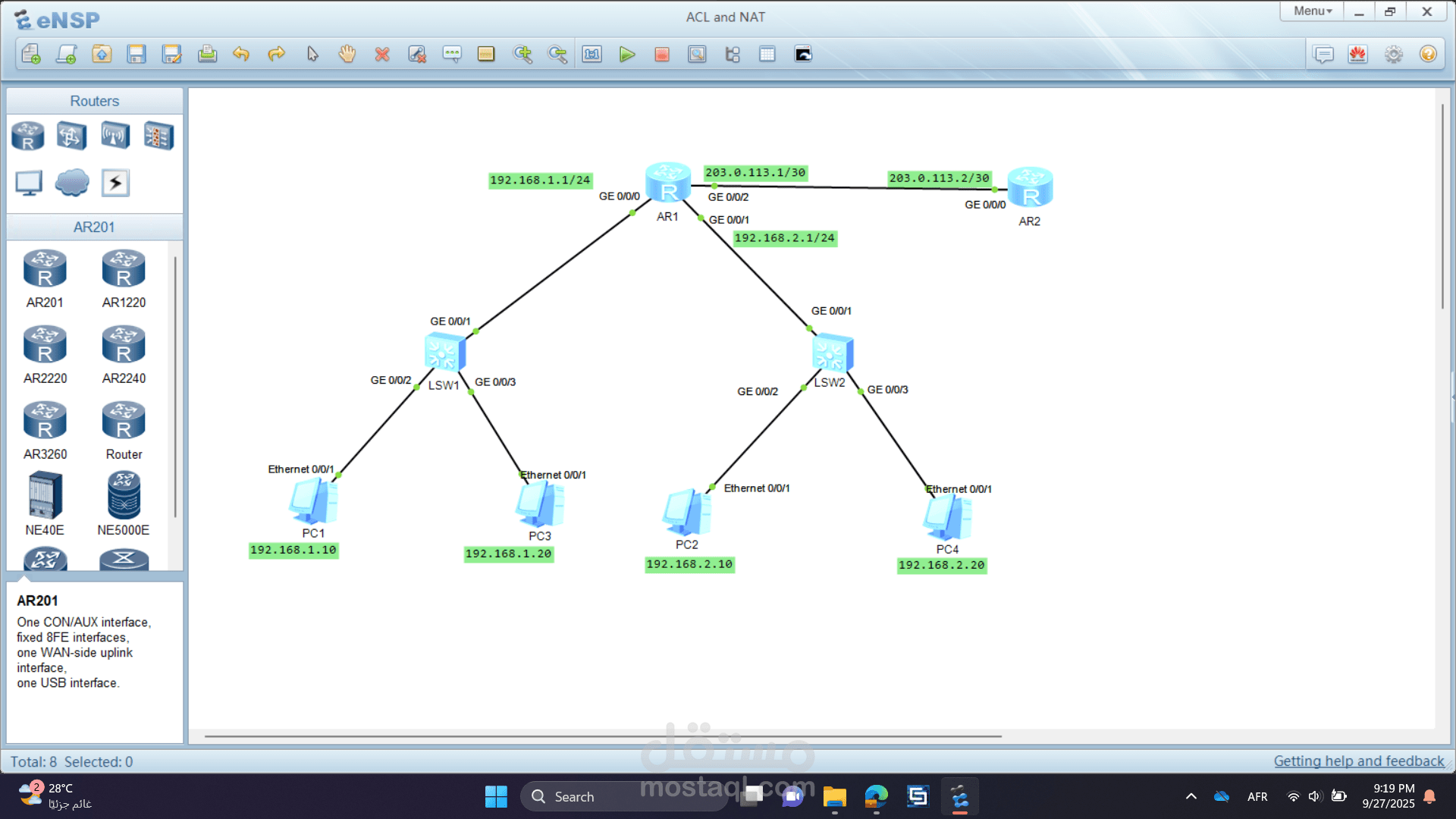The width and height of the screenshot is (1456, 819).
Task: Select the ACL and NAT topology tab
Action: (x=725, y=17)
